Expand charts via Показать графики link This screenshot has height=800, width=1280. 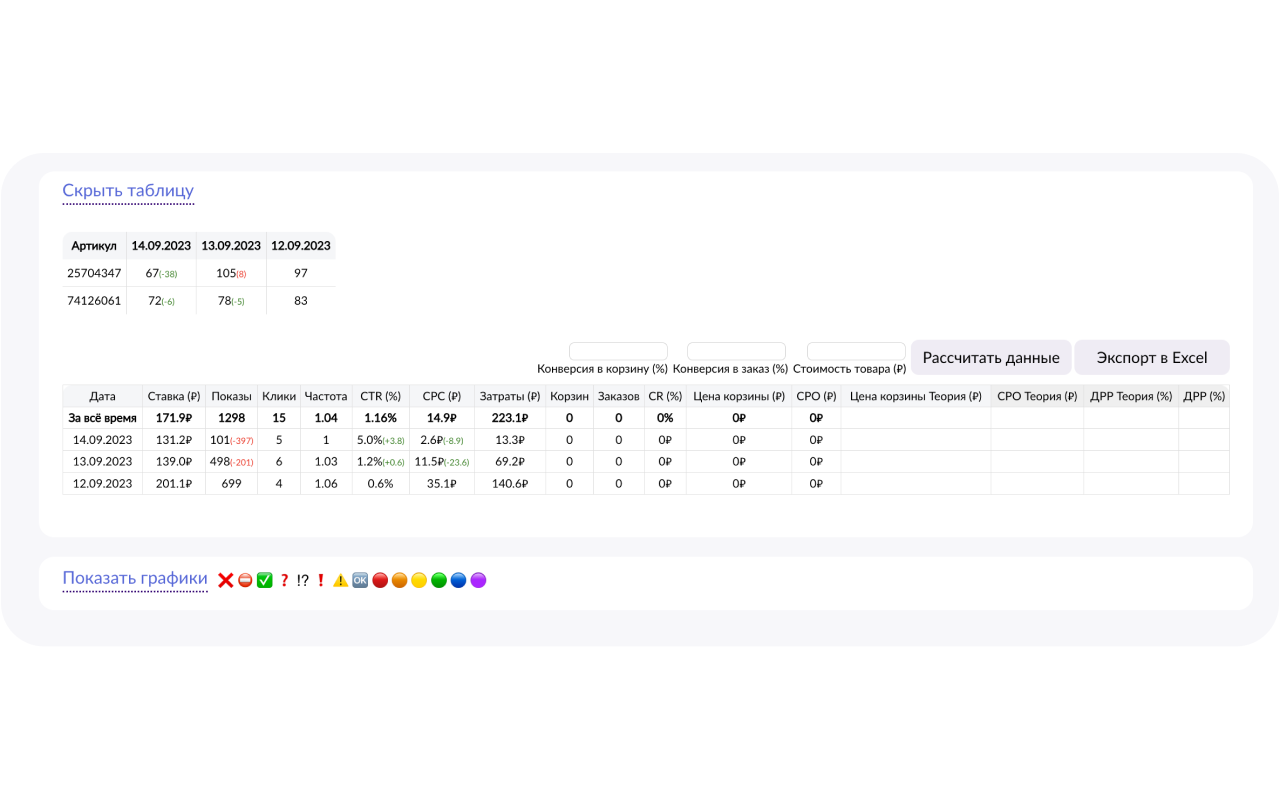(x=135, y=579)
